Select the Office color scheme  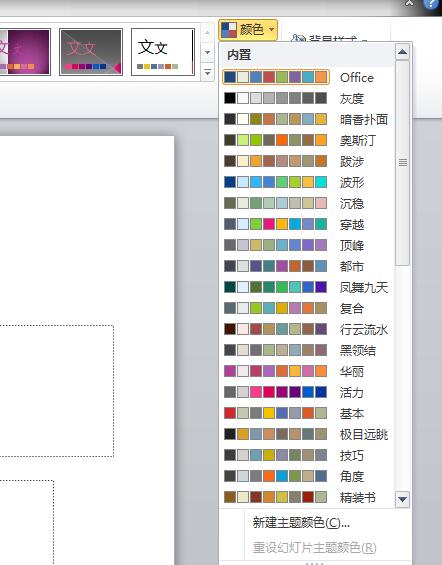tap(307, 77)
